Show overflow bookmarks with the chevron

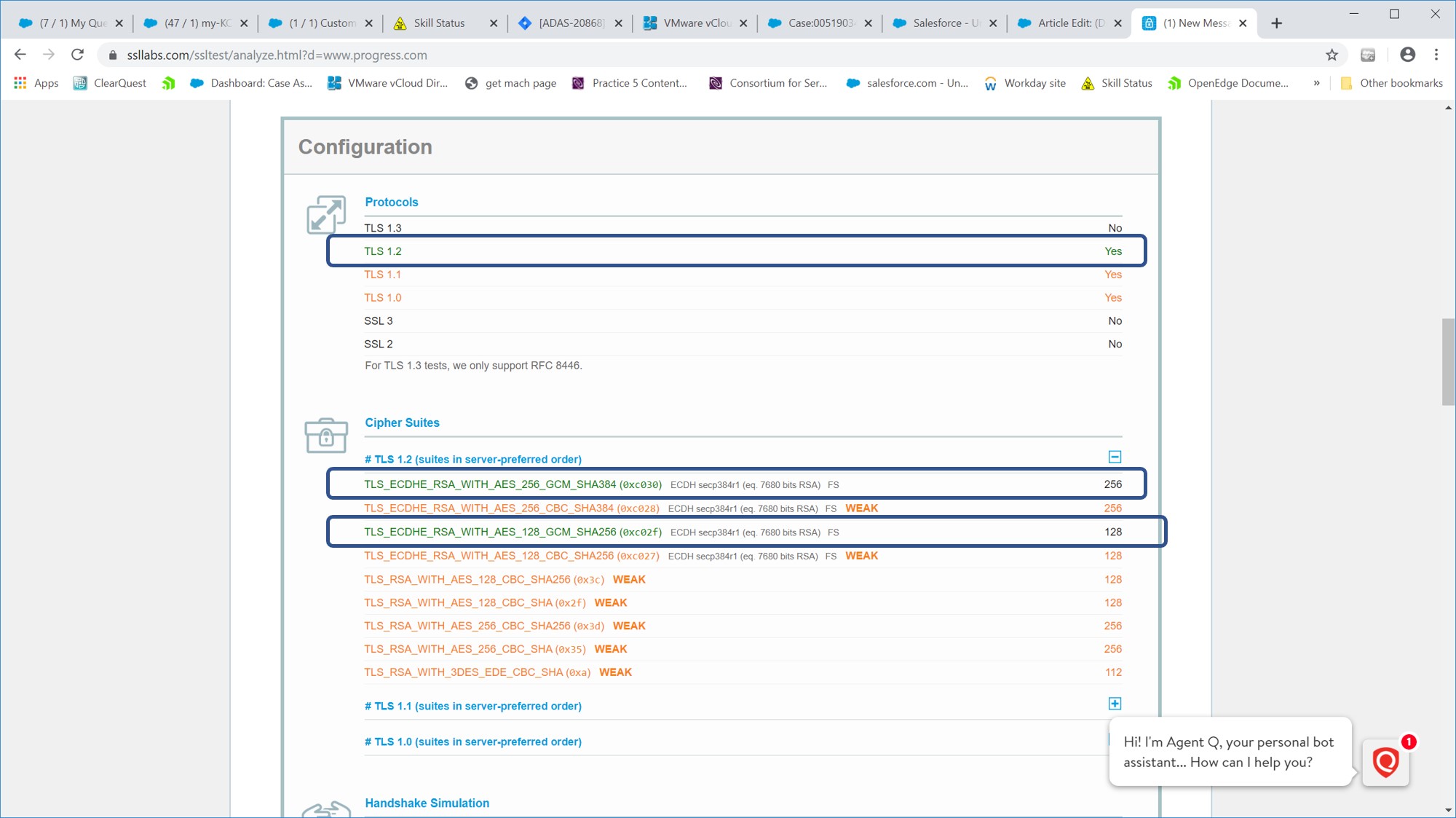coord(1316,82)
